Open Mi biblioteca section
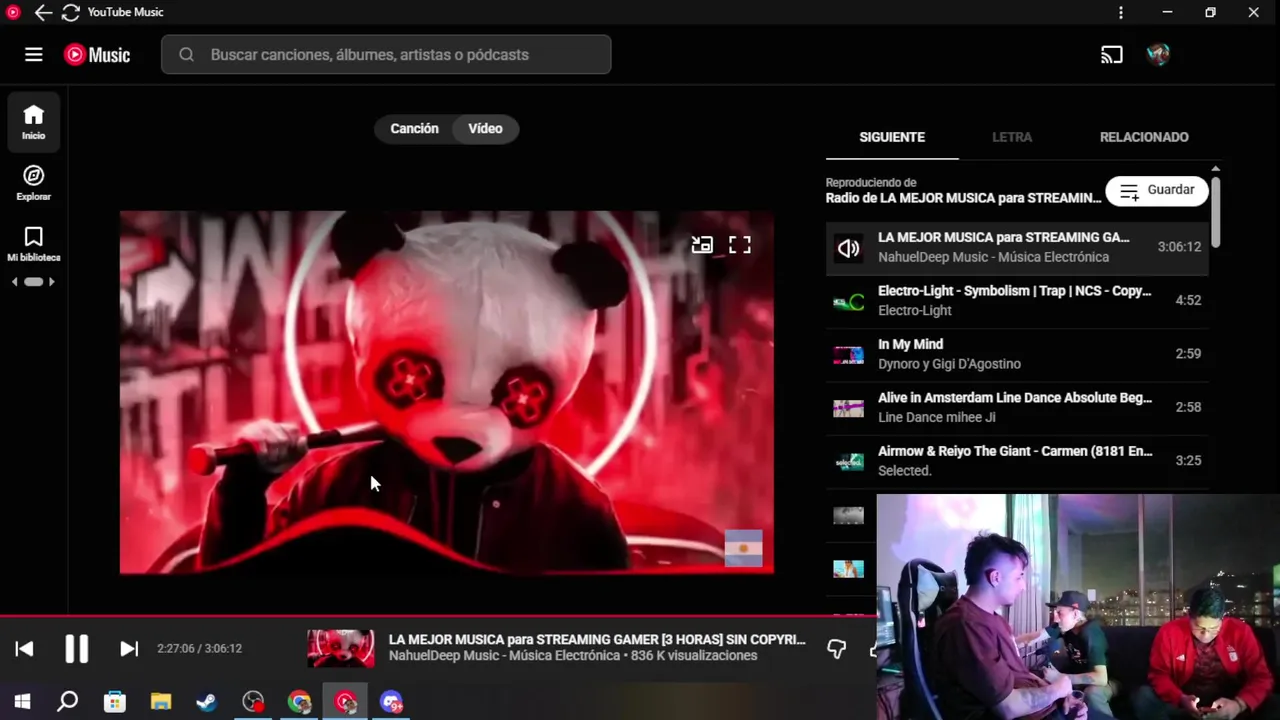Screen dimensions: 1280x720 [34, 244]
